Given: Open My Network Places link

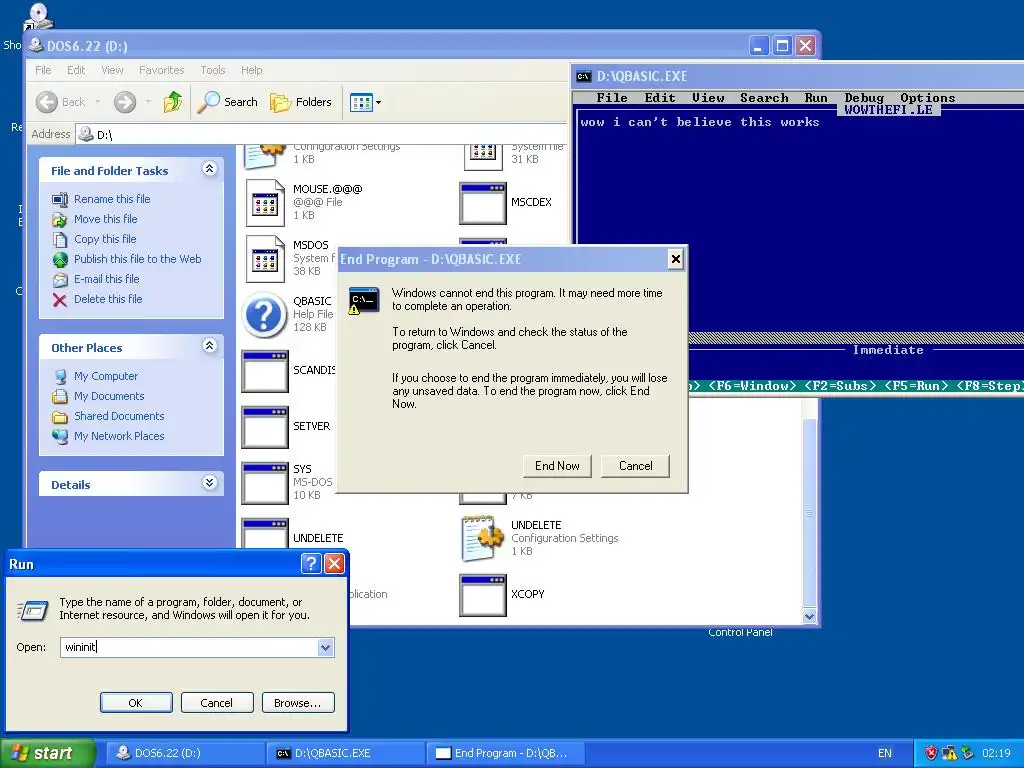Looking at the screenshot, I should pyautogui.click(x=119, y=436).
